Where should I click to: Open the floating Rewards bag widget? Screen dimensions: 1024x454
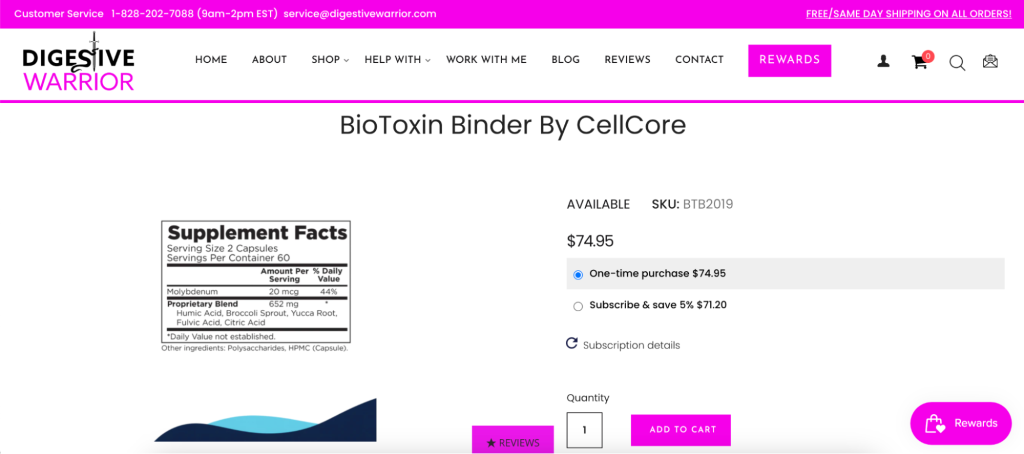point(961,423)
